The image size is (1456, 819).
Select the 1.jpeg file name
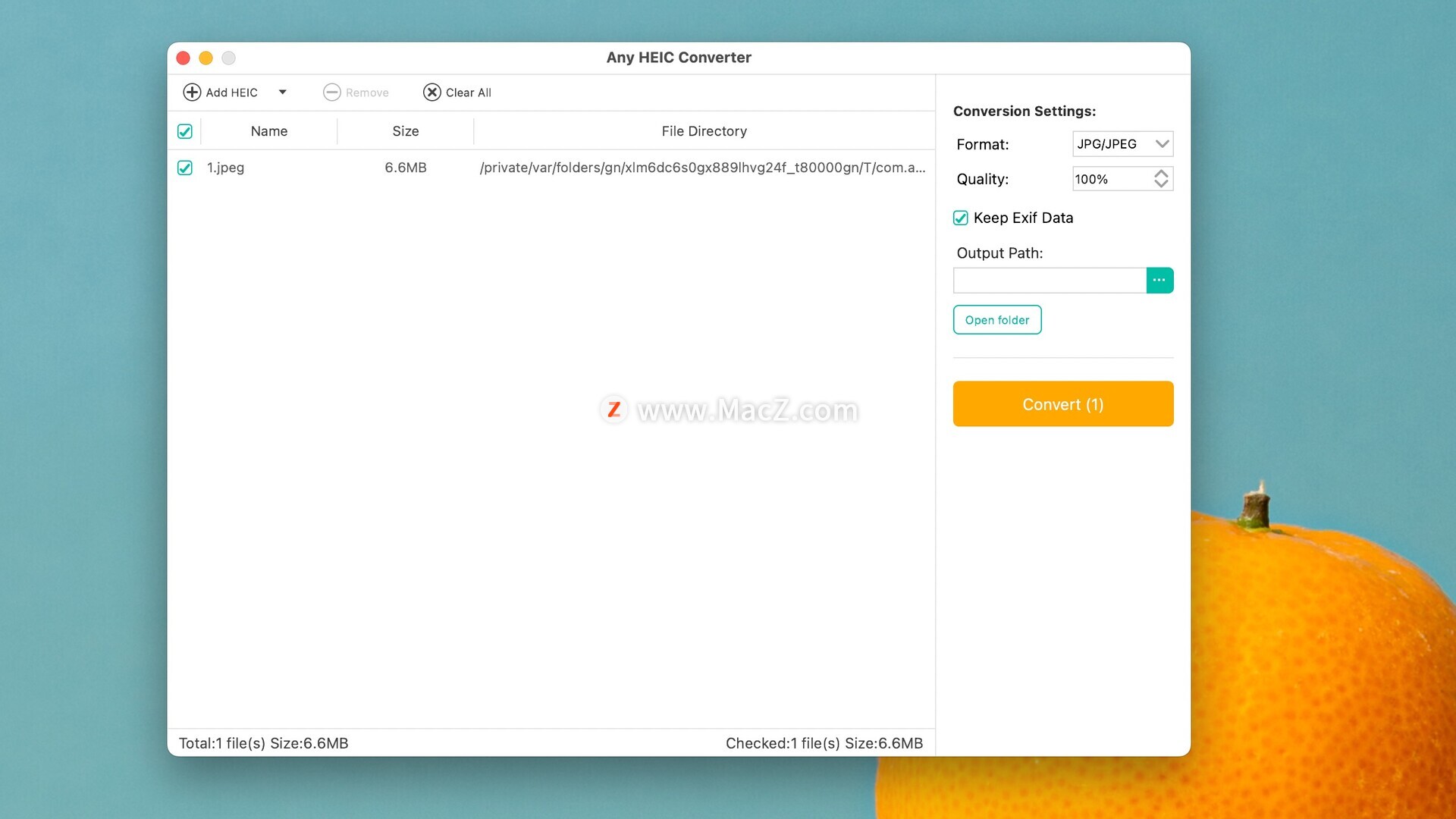tap(225, 168)
